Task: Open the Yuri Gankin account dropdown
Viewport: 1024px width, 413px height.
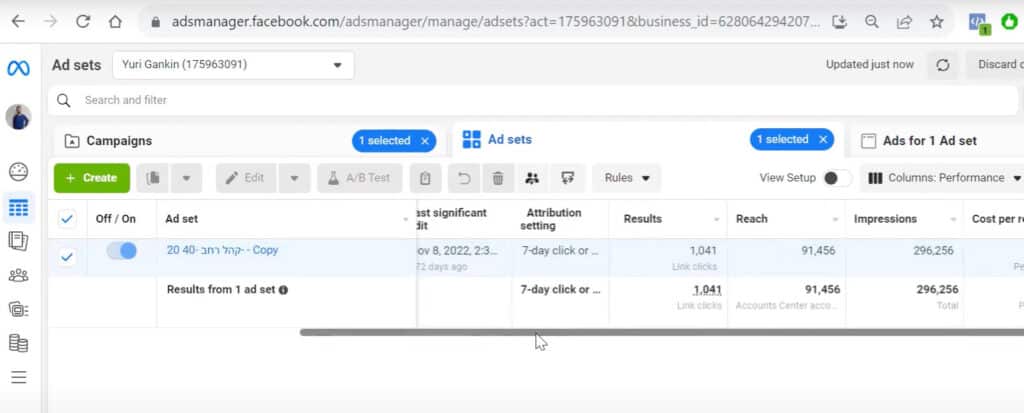Action: coord(232,65)
